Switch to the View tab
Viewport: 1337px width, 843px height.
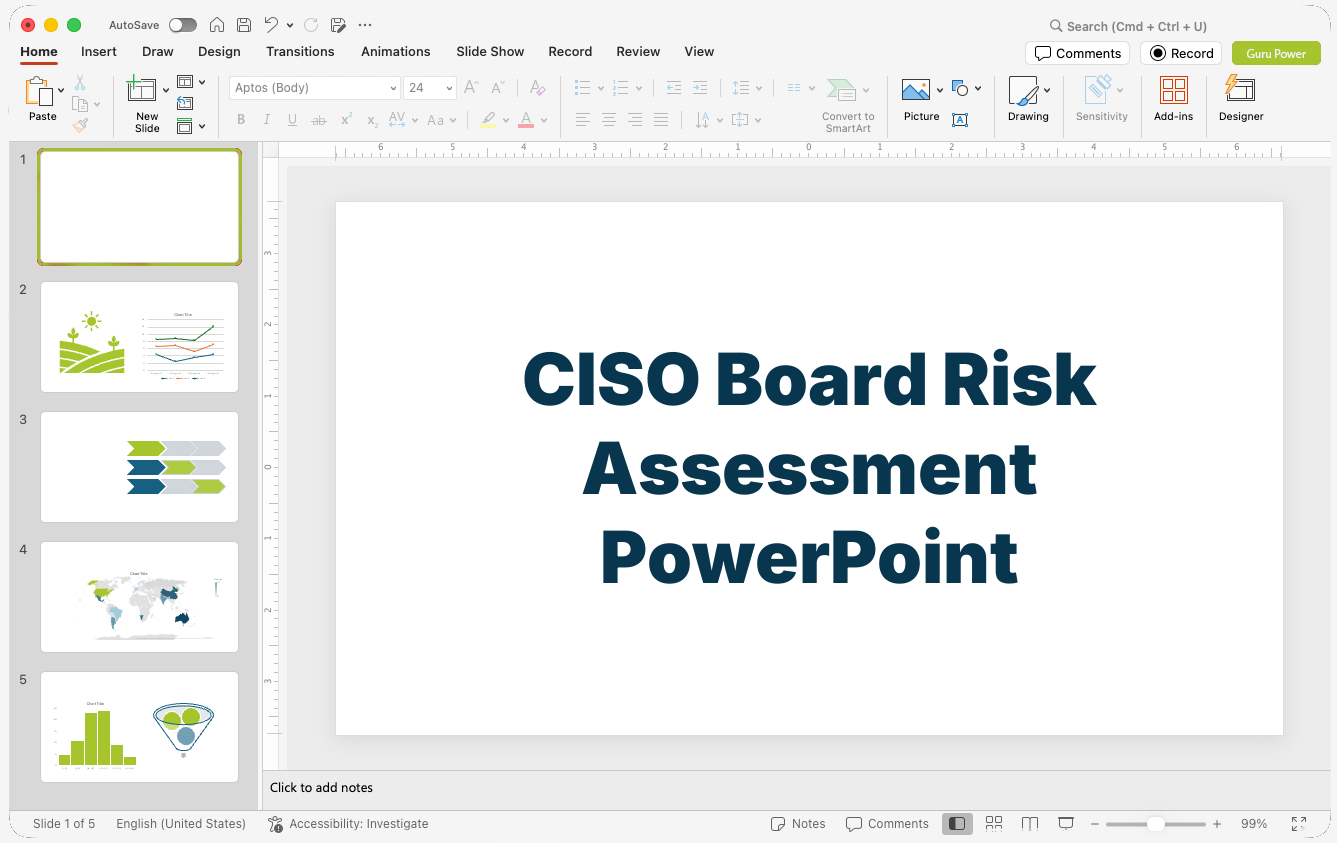pos(699,52)
